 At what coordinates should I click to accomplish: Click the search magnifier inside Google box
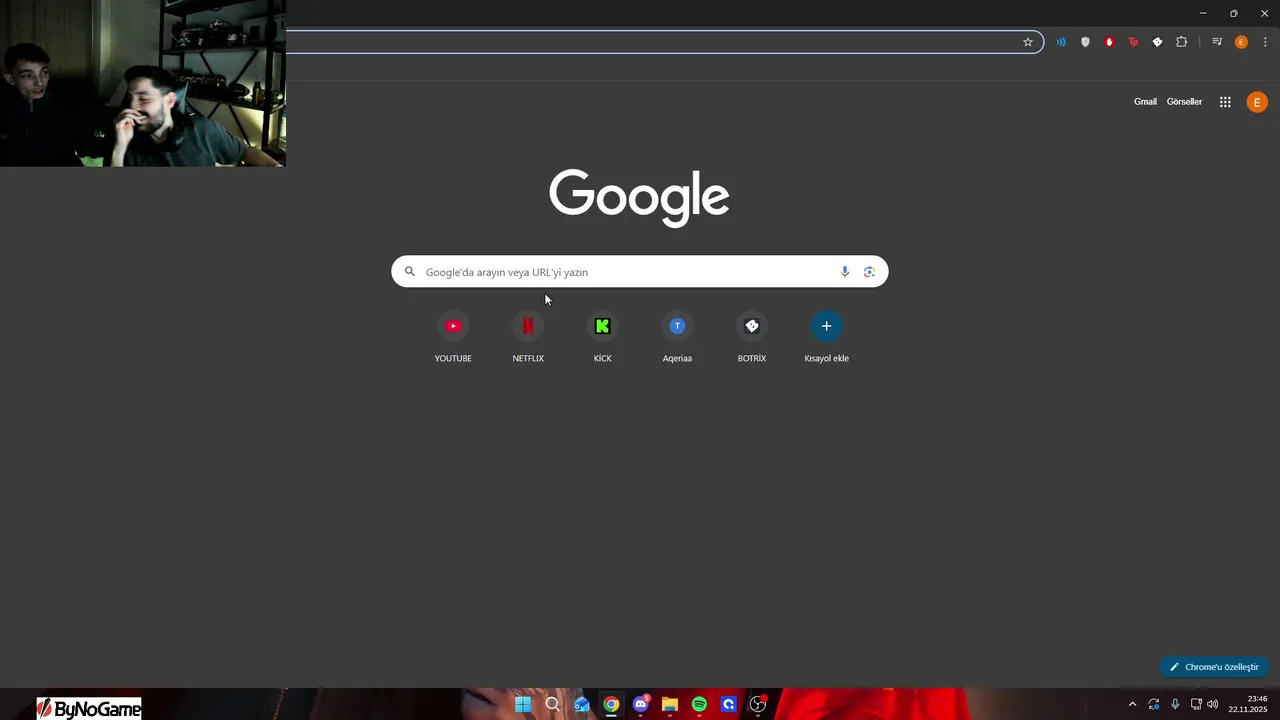[x=410, y=272]
